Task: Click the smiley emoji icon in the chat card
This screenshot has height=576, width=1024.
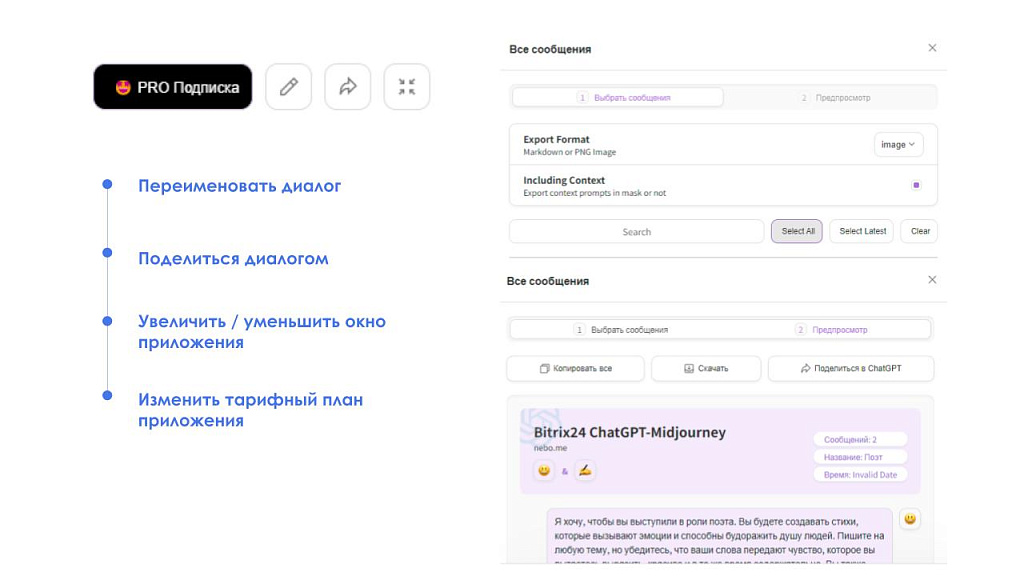Action: (542, 469)
